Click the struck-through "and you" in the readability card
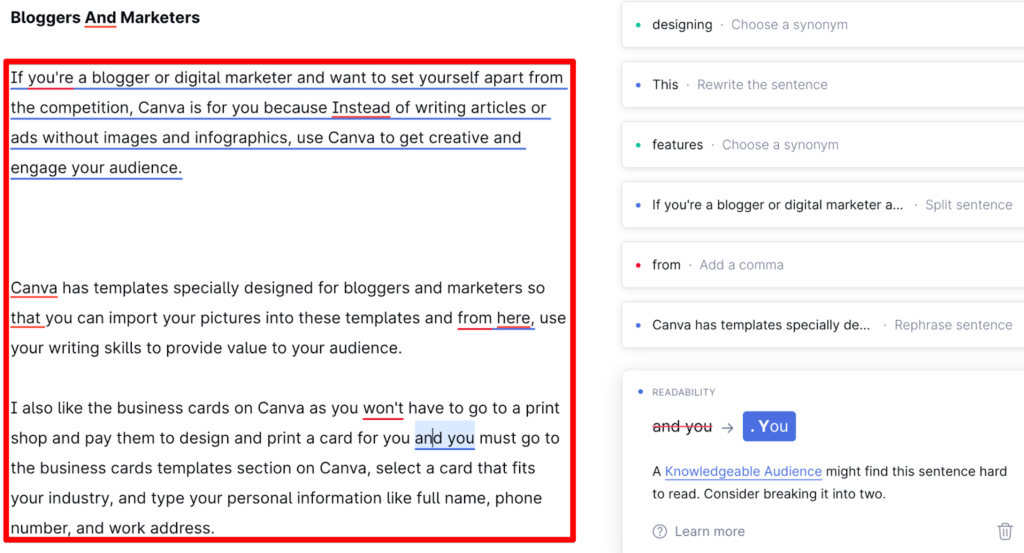Image resolution: width=1024 pixels, height=553 pixels. tap(682, 427)
